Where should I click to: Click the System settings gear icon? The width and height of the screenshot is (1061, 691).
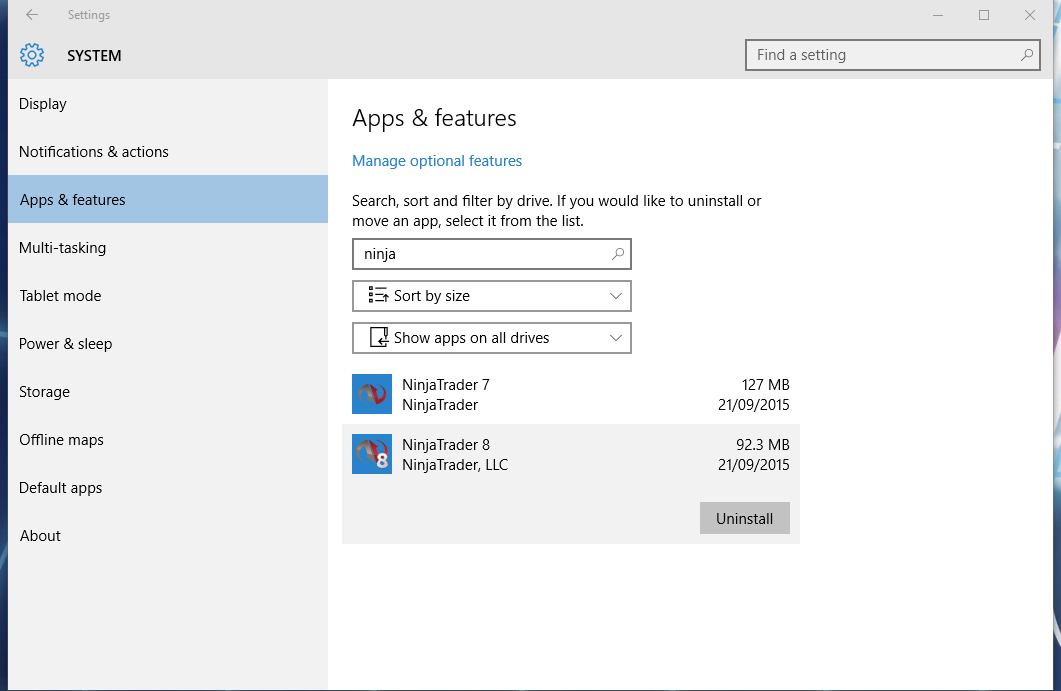point(32,55)
